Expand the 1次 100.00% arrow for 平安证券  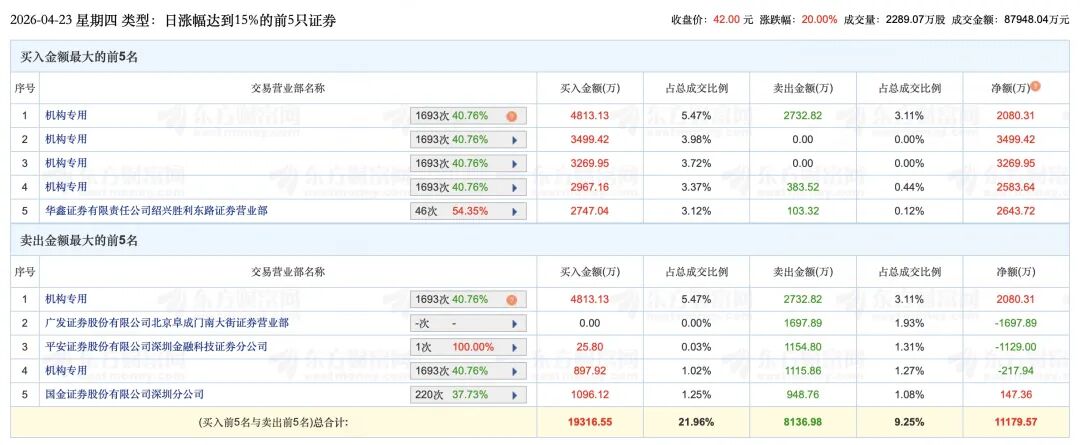[x=514, y=347]
